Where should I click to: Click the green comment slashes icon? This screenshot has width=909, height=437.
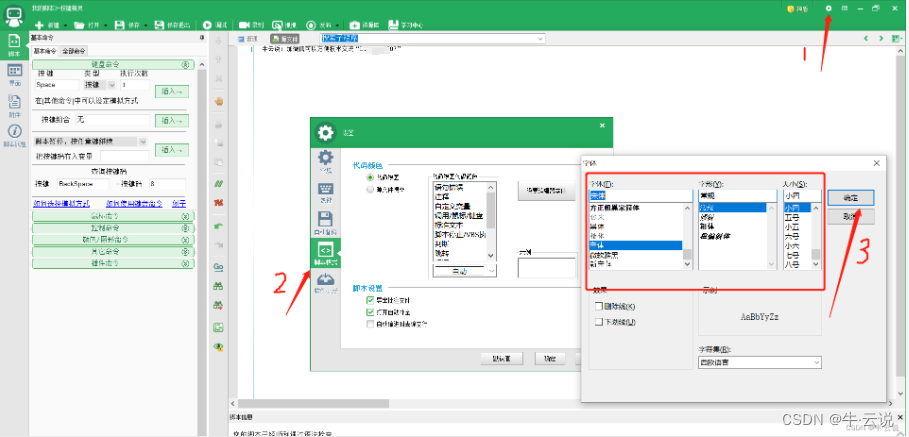(x=219, y=183)
